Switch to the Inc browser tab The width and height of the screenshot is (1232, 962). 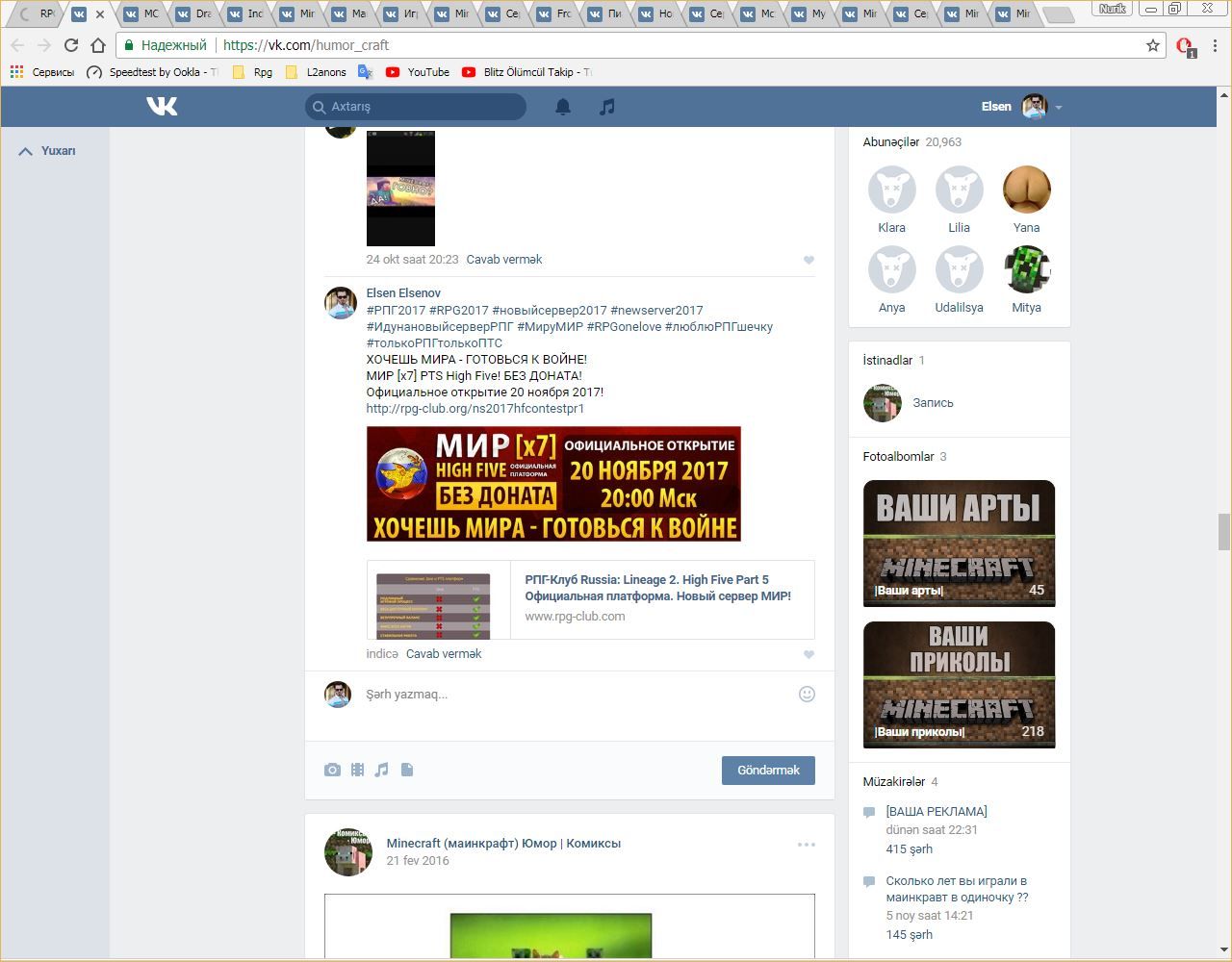point(246,13)
